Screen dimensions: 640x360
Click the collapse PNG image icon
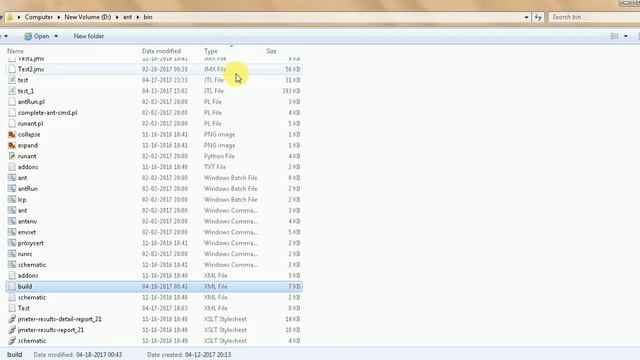click(x=12, y=134)
